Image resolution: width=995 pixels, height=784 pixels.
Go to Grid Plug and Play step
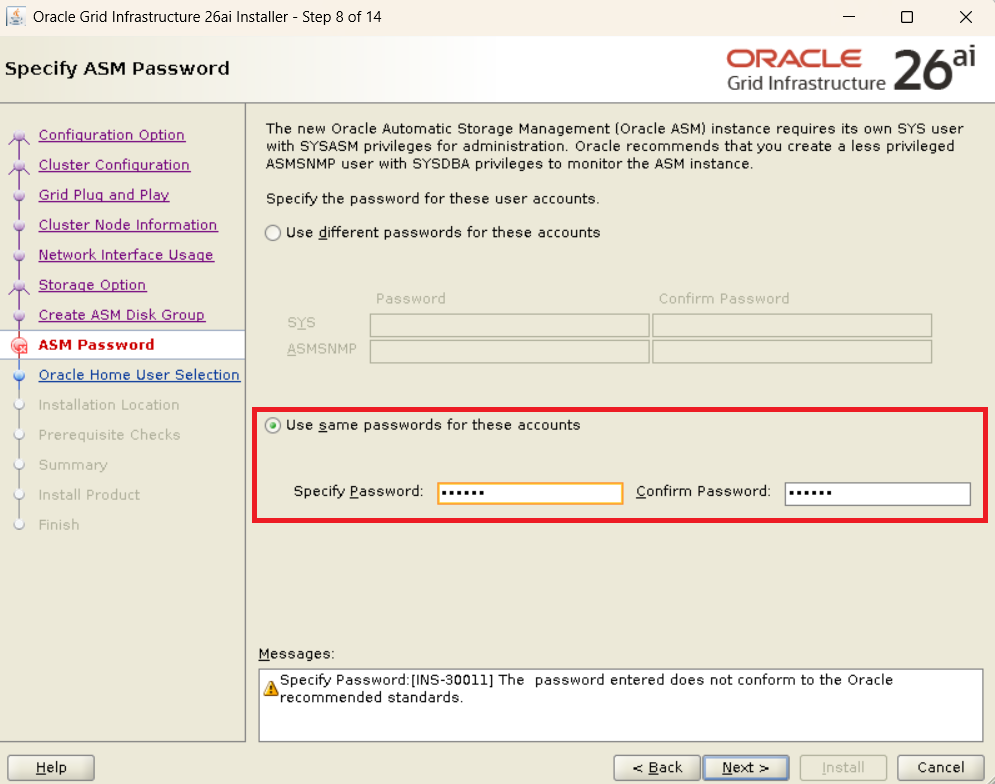(x=104, y=195)
